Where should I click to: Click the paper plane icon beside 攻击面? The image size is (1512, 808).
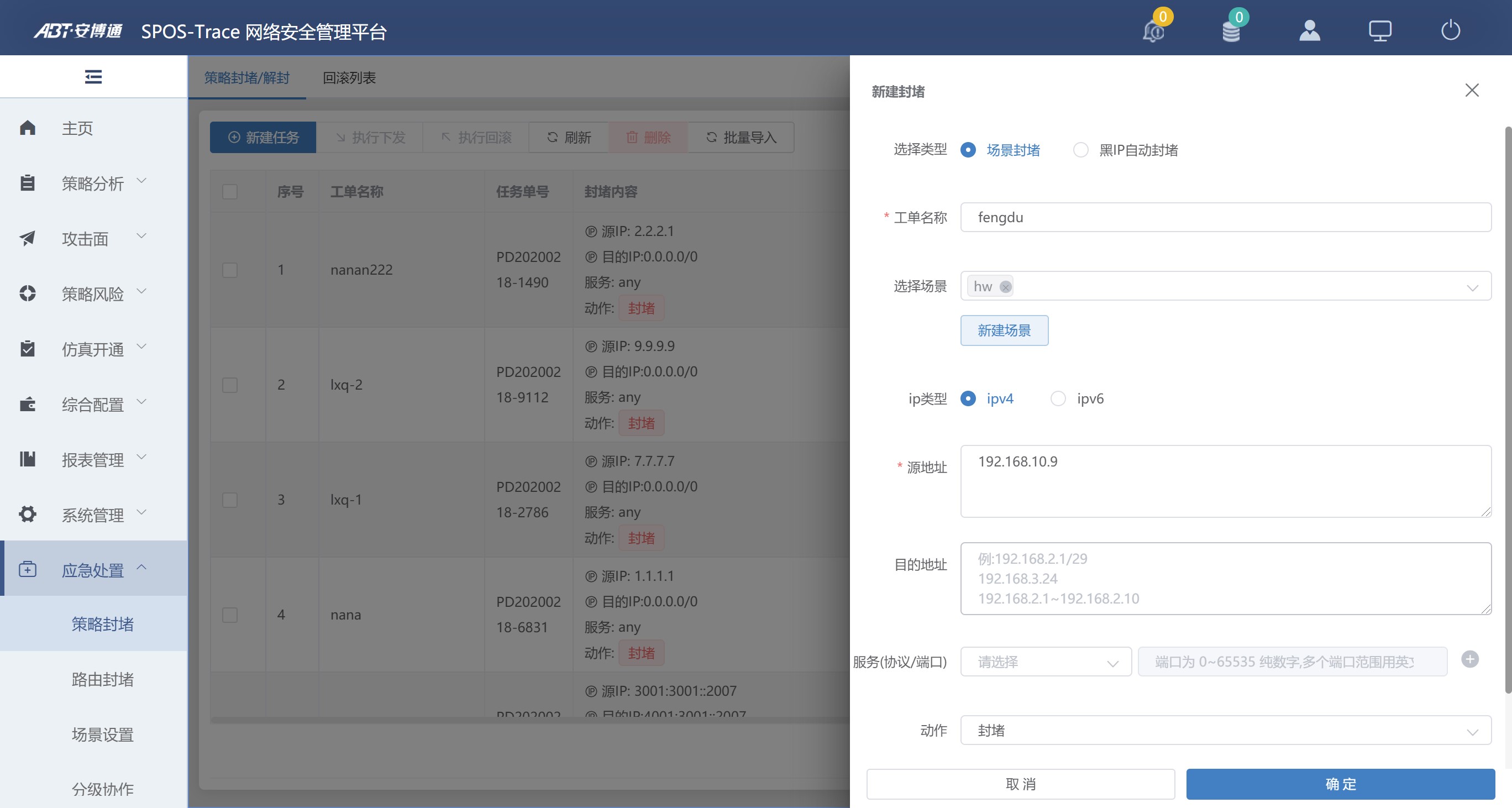pos(28,238)
